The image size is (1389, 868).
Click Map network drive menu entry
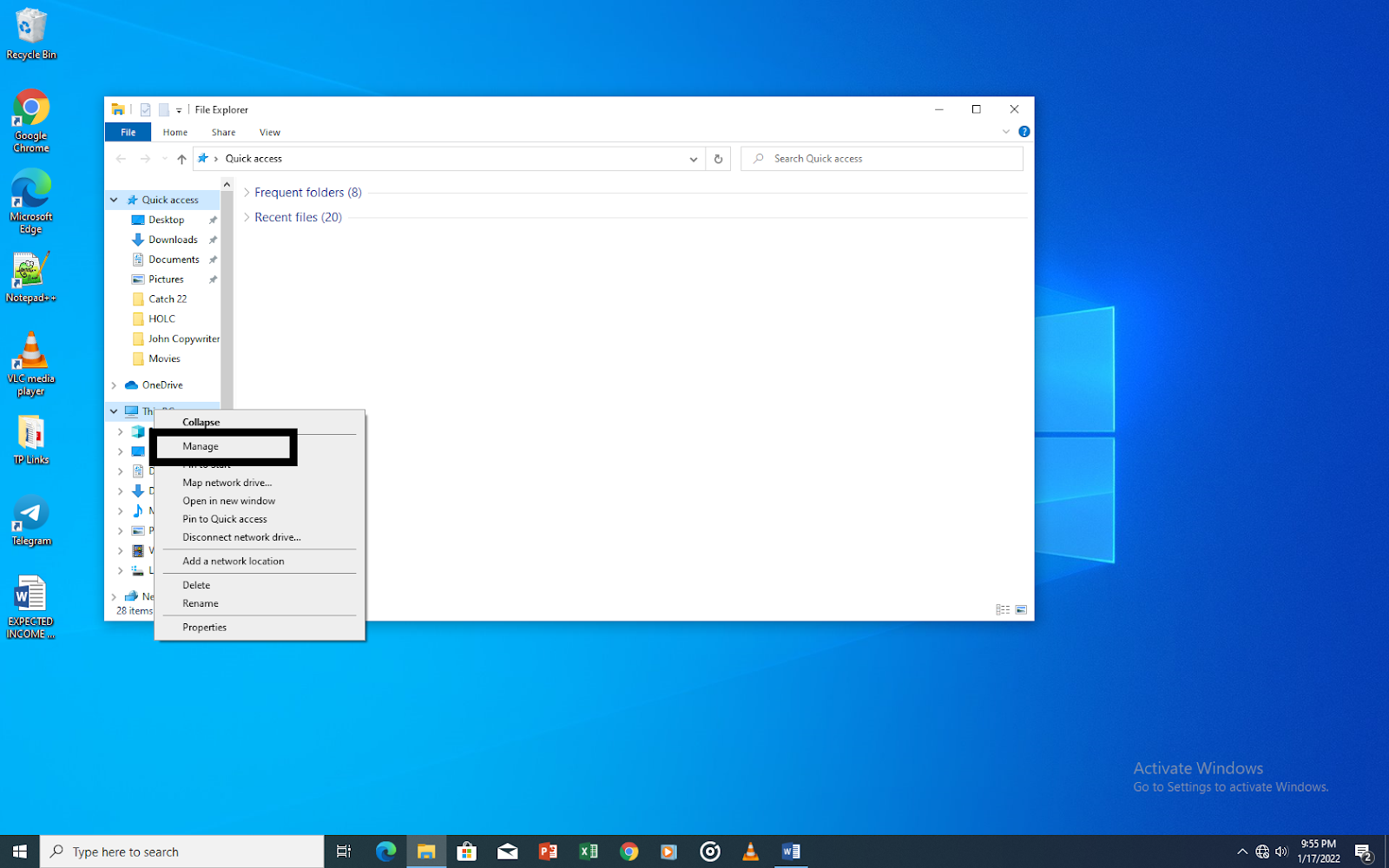pyautogui.click(x=227, y=483)
